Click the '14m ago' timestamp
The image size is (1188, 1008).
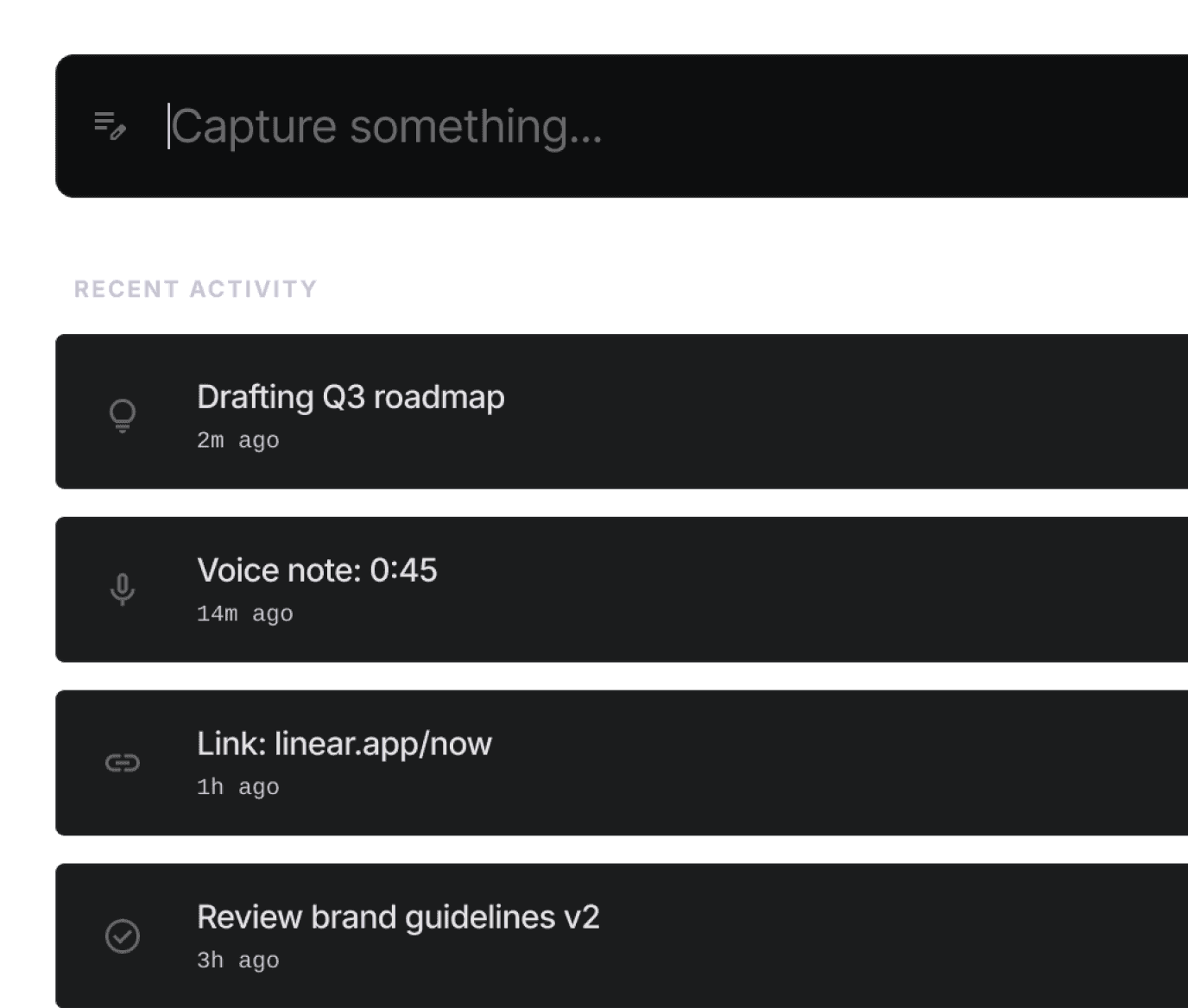point(245,614)
